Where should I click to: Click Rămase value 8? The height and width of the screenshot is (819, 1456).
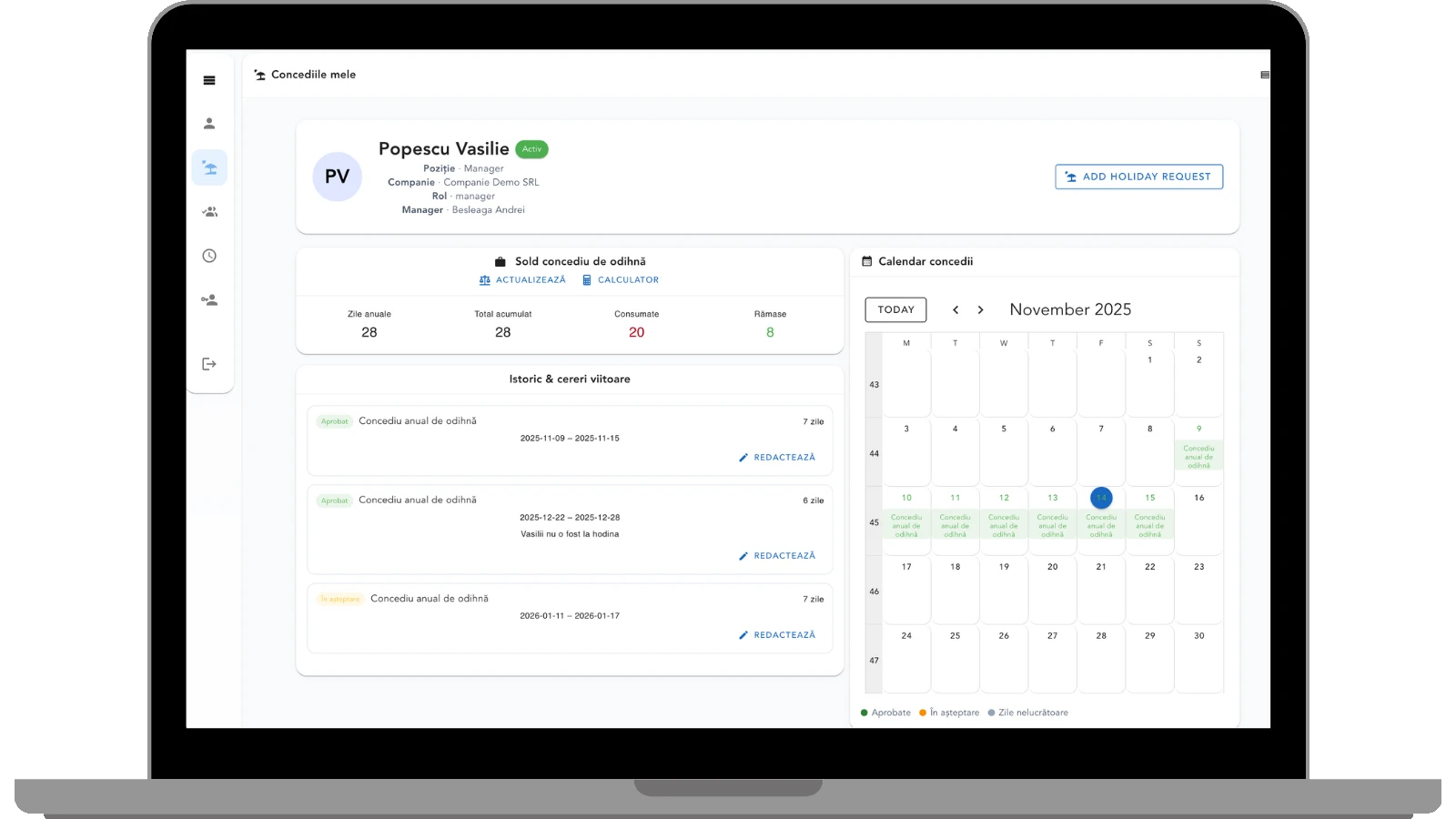(x=770, y=332)
